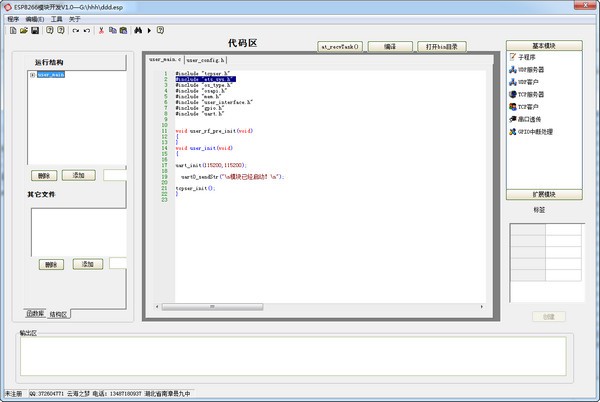Click 添加 under the 其它文件 list
This screenshot has width=600, height=402.
88,264
